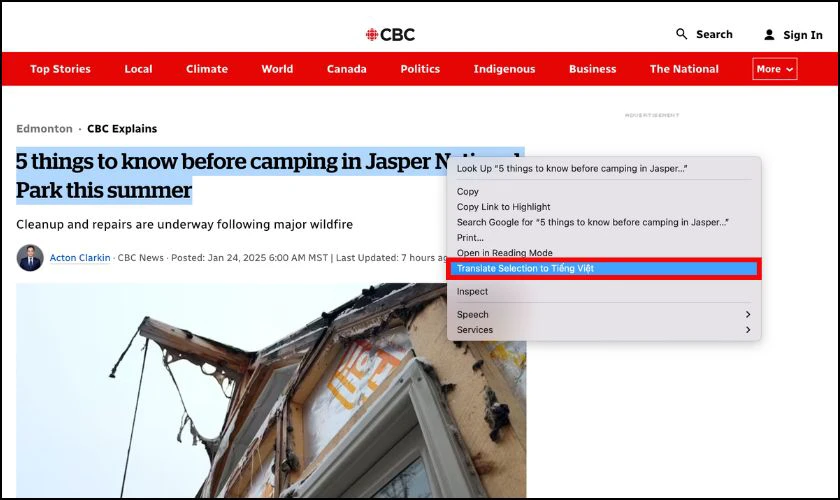840x500 pixels.
Task: Go to the Politics section
Action: click(420, 69)
